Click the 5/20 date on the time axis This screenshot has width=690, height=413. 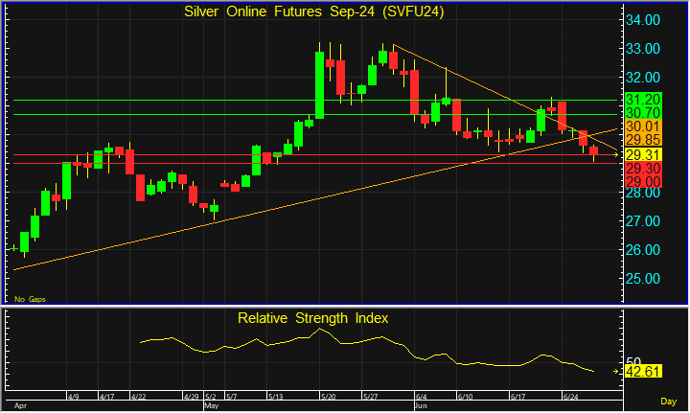coord(326,397)
